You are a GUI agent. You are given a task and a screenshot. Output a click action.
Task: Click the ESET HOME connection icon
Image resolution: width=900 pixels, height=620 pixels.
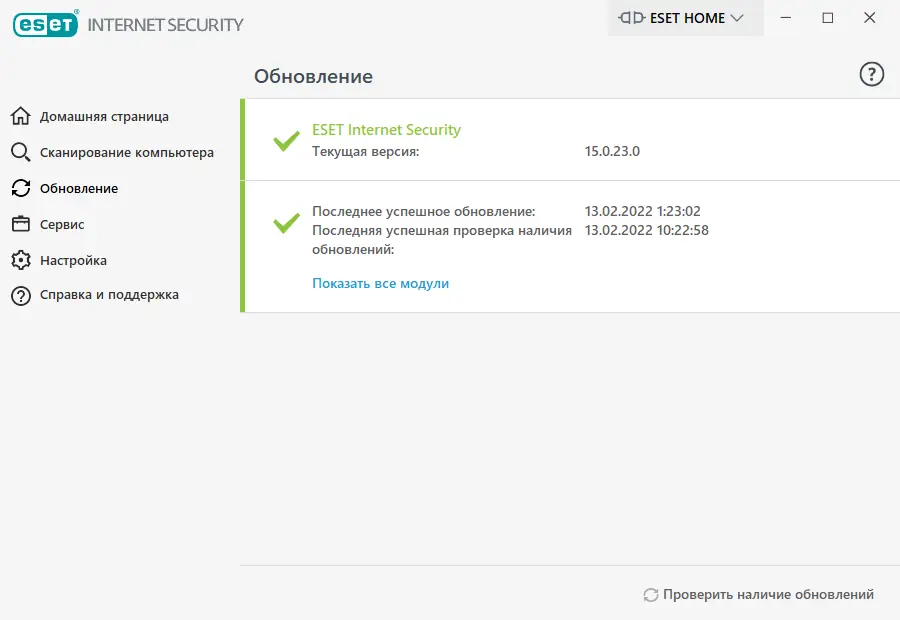coord(630,18)
